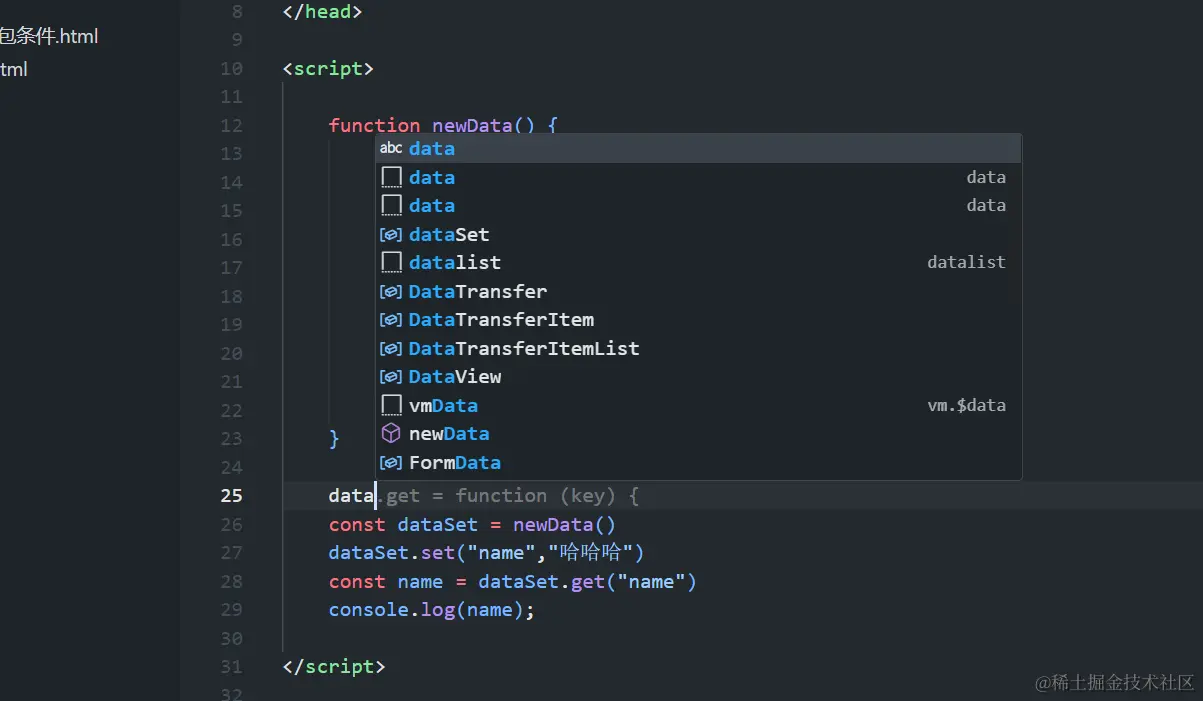
Task: Click the closing </script> tag
Action: pos(334,666)
